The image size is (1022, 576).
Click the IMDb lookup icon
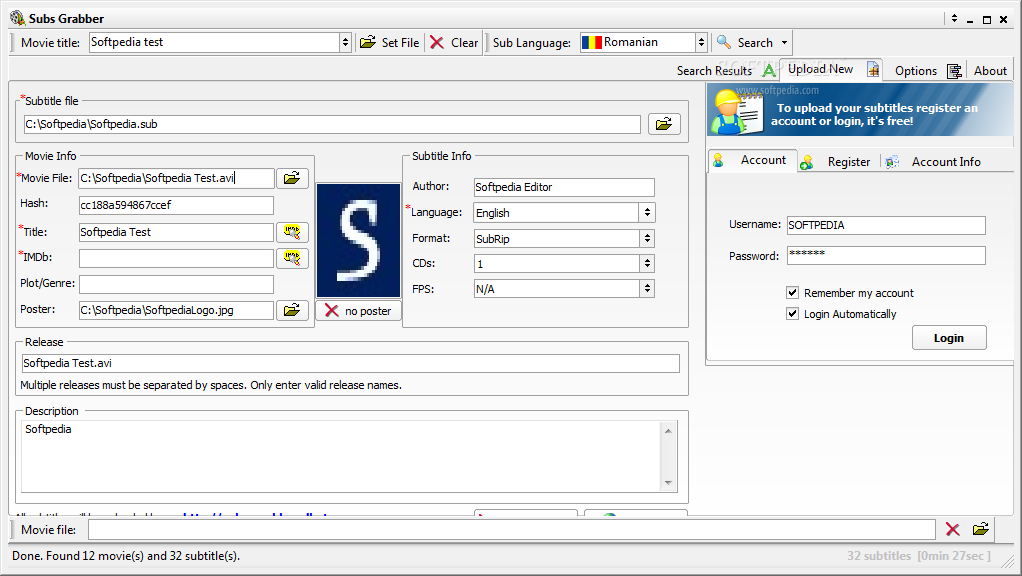coord(292,258)
